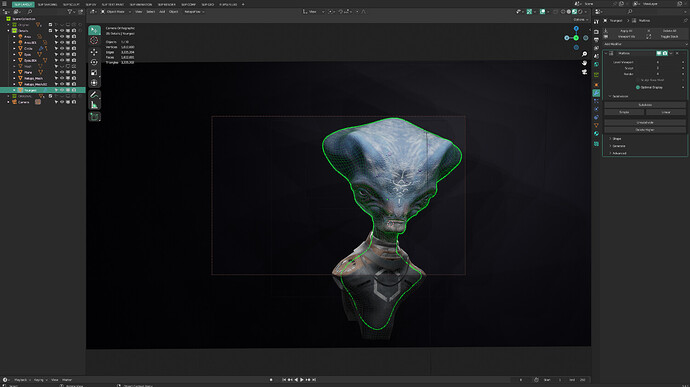690x387 pixels.
Task: Select the Move tool
Action: point(94,52)
